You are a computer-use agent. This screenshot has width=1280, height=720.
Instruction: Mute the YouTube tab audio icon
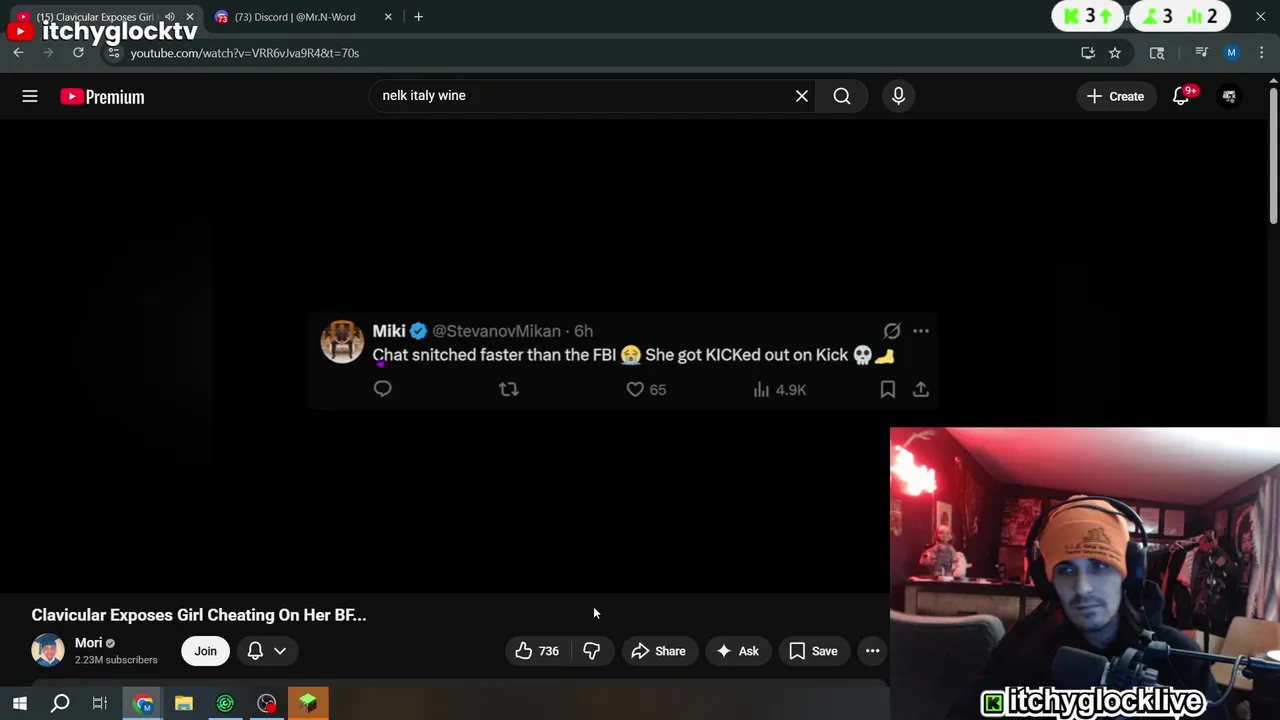[x=169, y=17]
